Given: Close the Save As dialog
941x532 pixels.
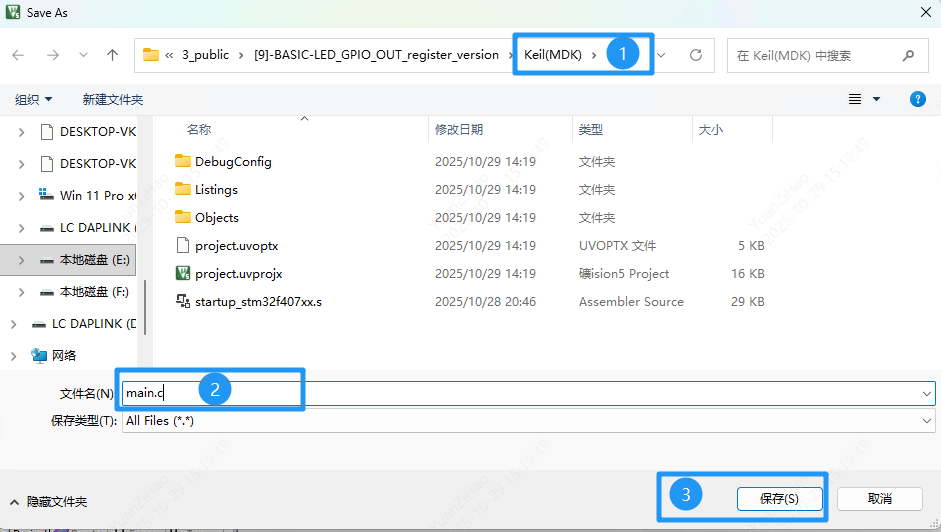Looking at the screenshot, I should click(926, 12).
